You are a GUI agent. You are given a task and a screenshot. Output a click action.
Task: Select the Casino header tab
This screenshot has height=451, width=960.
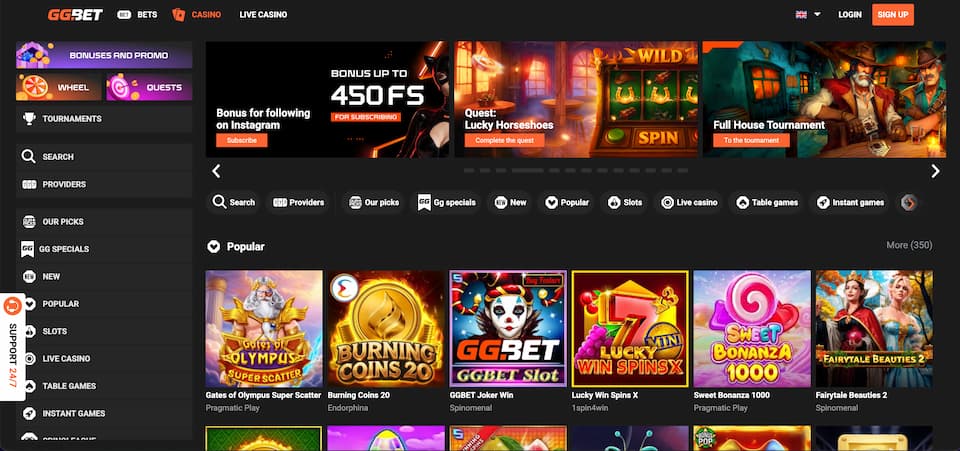(x=197, y=15)
